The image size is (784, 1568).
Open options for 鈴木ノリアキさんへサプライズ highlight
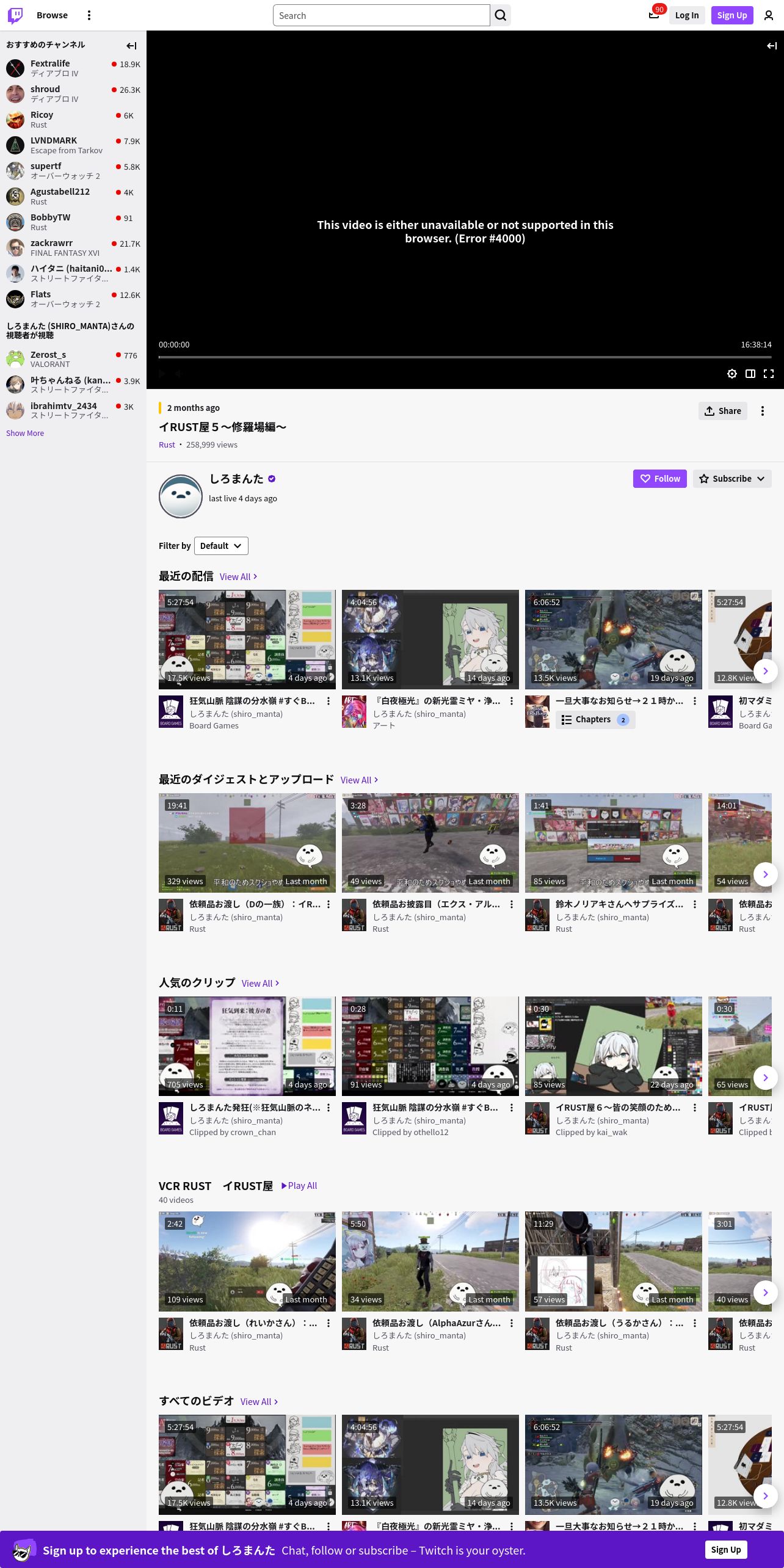695,904
